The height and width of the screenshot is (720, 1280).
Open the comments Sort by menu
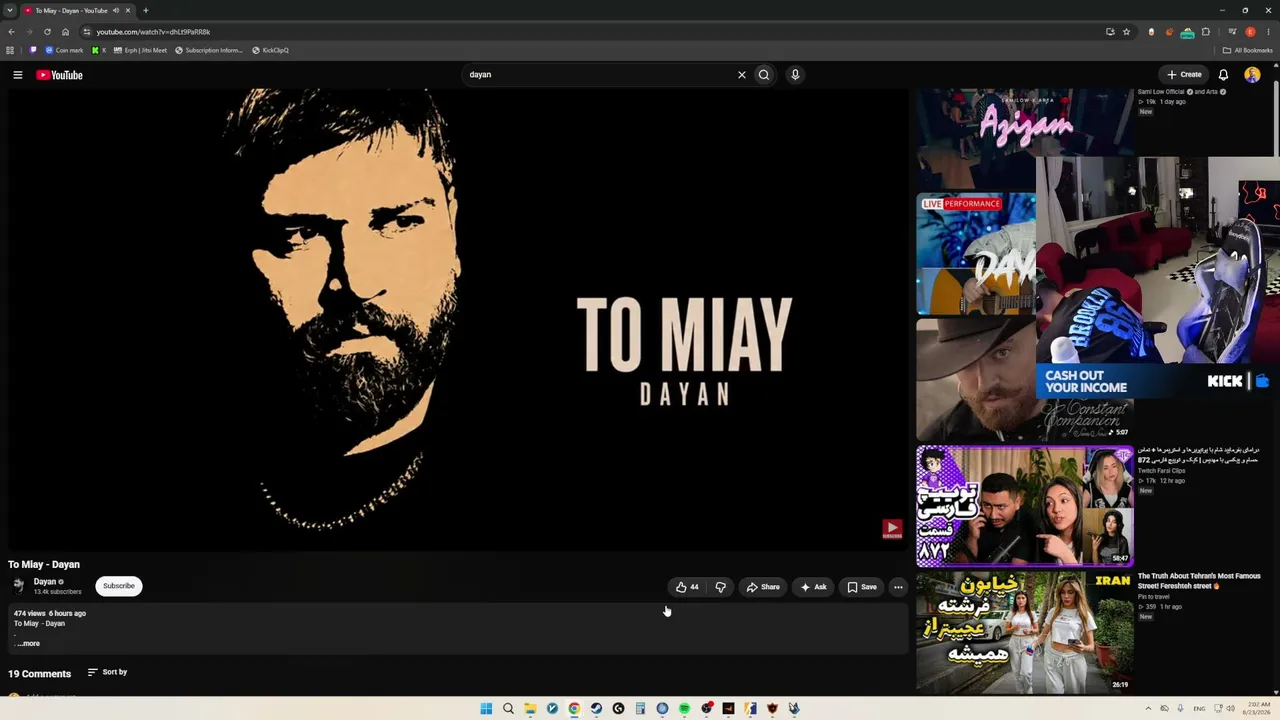(108, 672)
